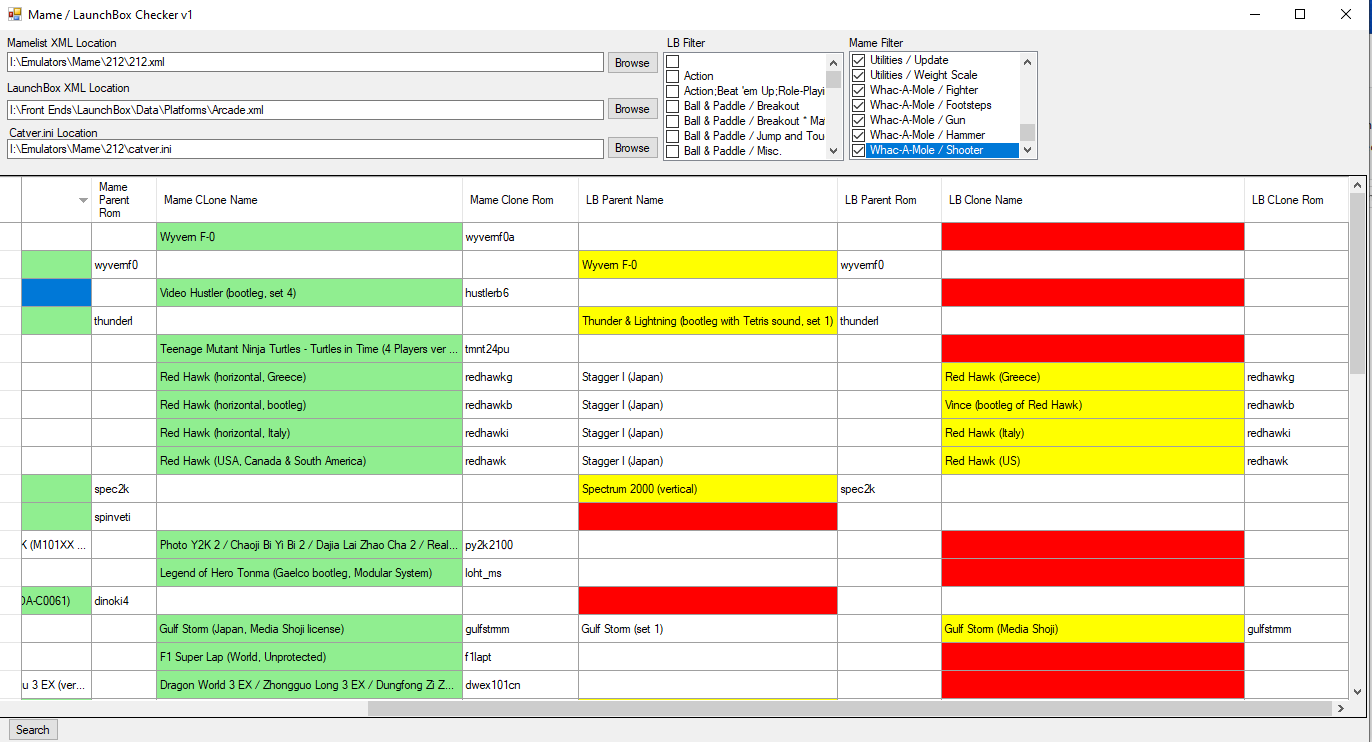The image size is (1372, 742).
Task: Click the app icon in the title bar
Action: [15, 14]
